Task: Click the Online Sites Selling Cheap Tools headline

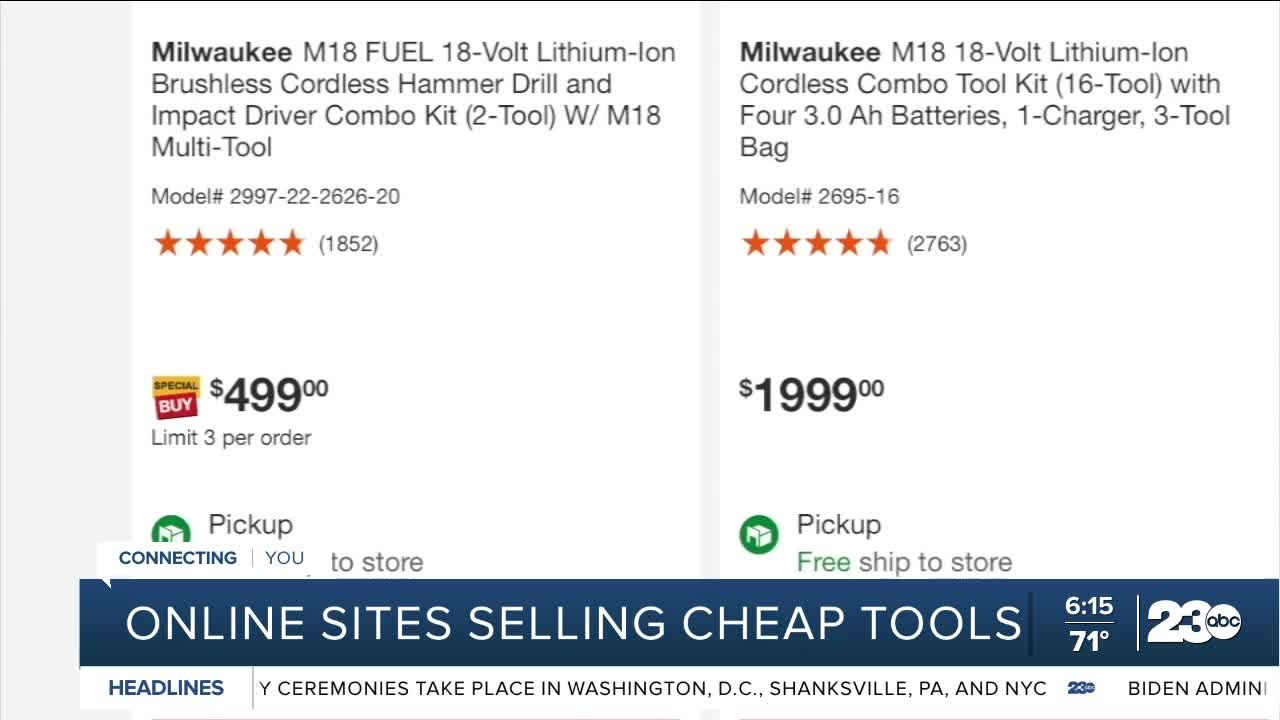Action: point(574,623)
